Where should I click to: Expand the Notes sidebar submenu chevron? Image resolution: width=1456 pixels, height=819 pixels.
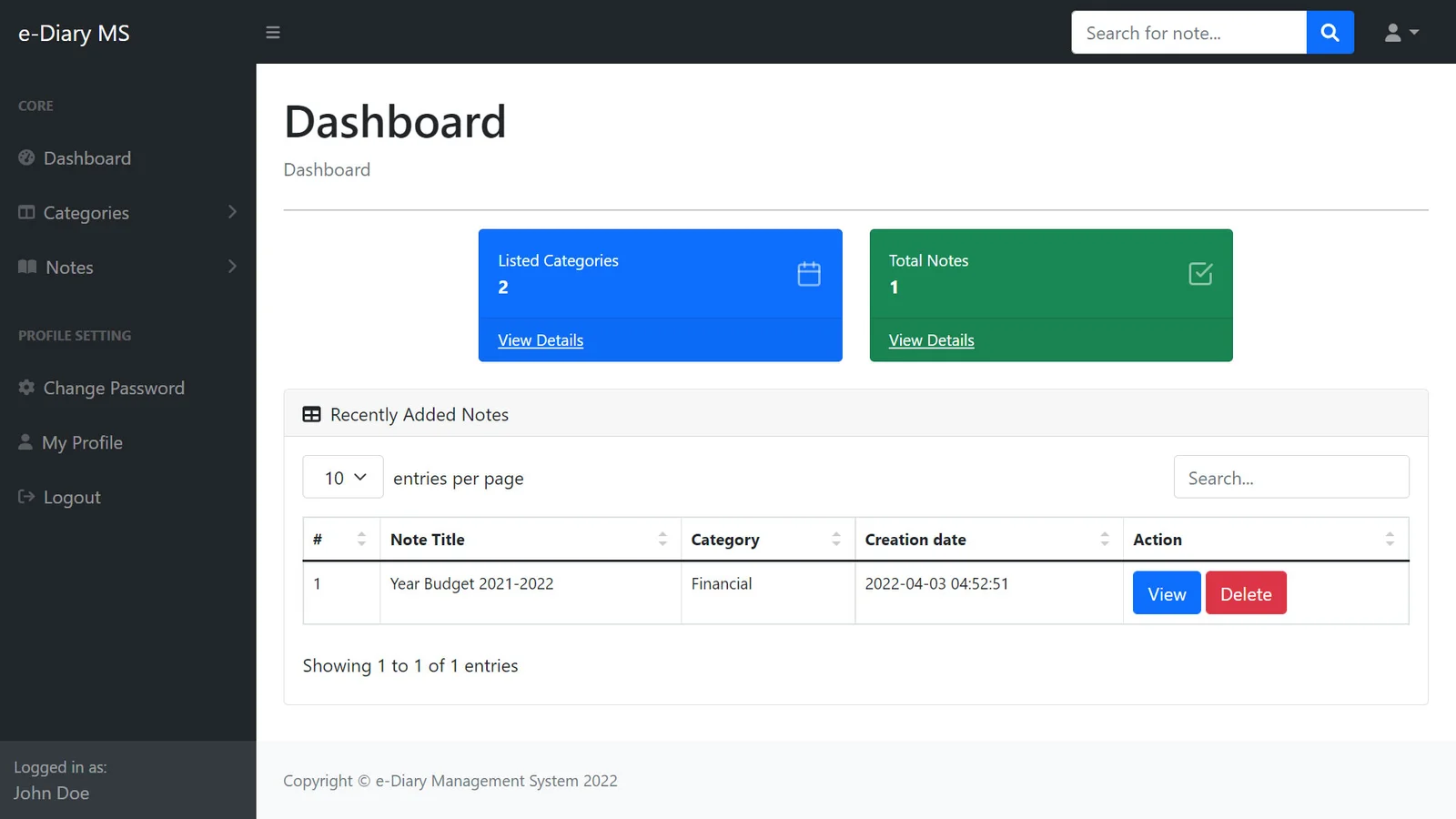[x=232, y=267]
